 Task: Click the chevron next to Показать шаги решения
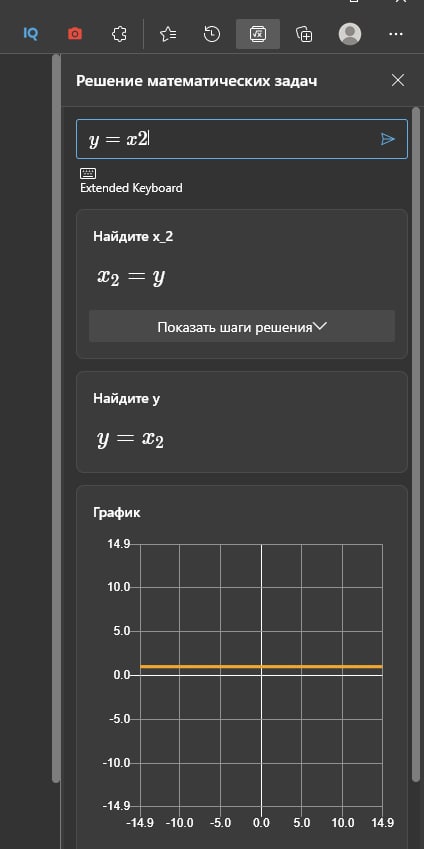[x=321, y=326]
